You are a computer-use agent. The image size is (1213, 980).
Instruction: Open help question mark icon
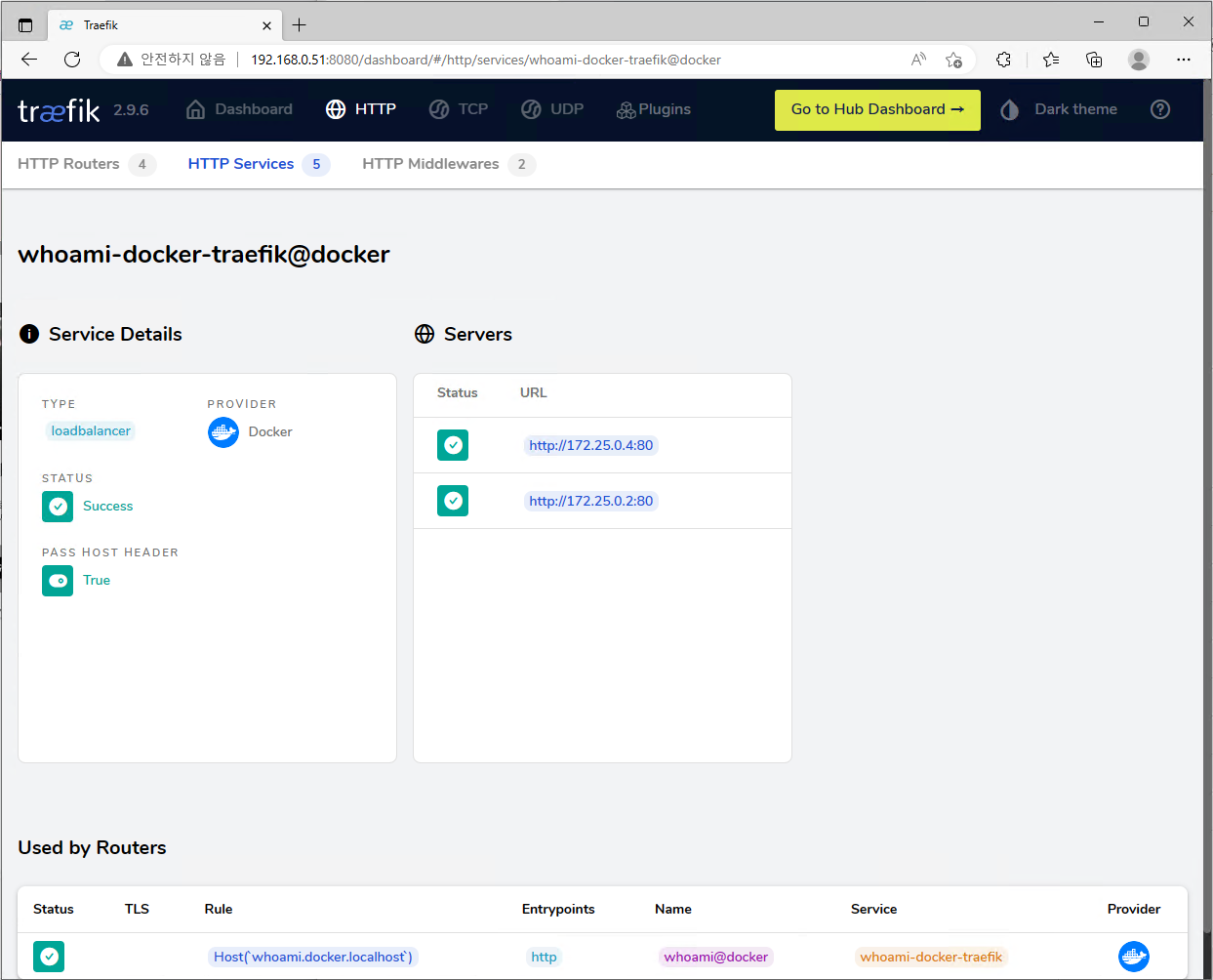pos(1160,109)
